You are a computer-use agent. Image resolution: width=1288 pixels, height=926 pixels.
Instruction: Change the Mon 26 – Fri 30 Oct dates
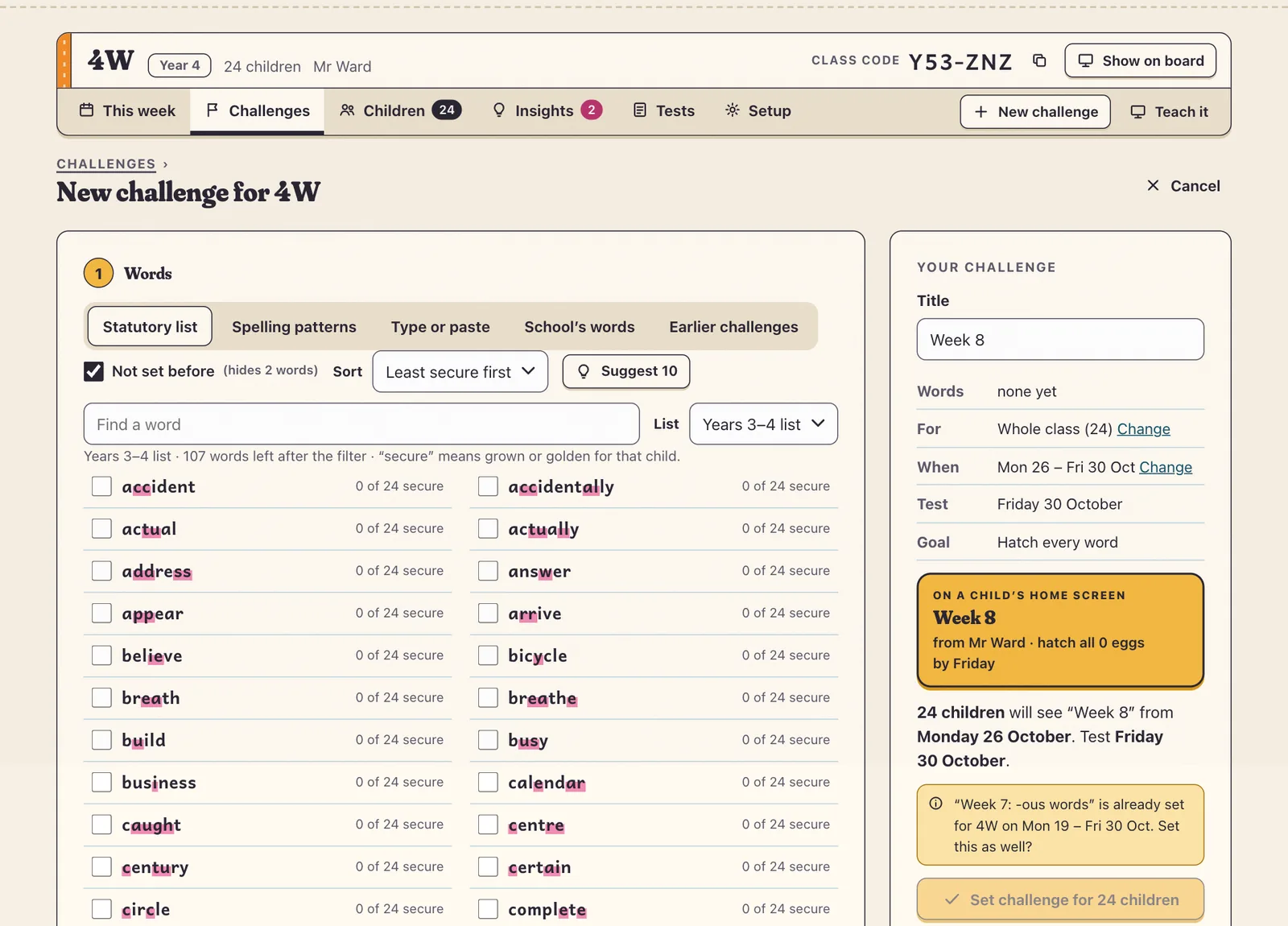(x=1166, y=467)
